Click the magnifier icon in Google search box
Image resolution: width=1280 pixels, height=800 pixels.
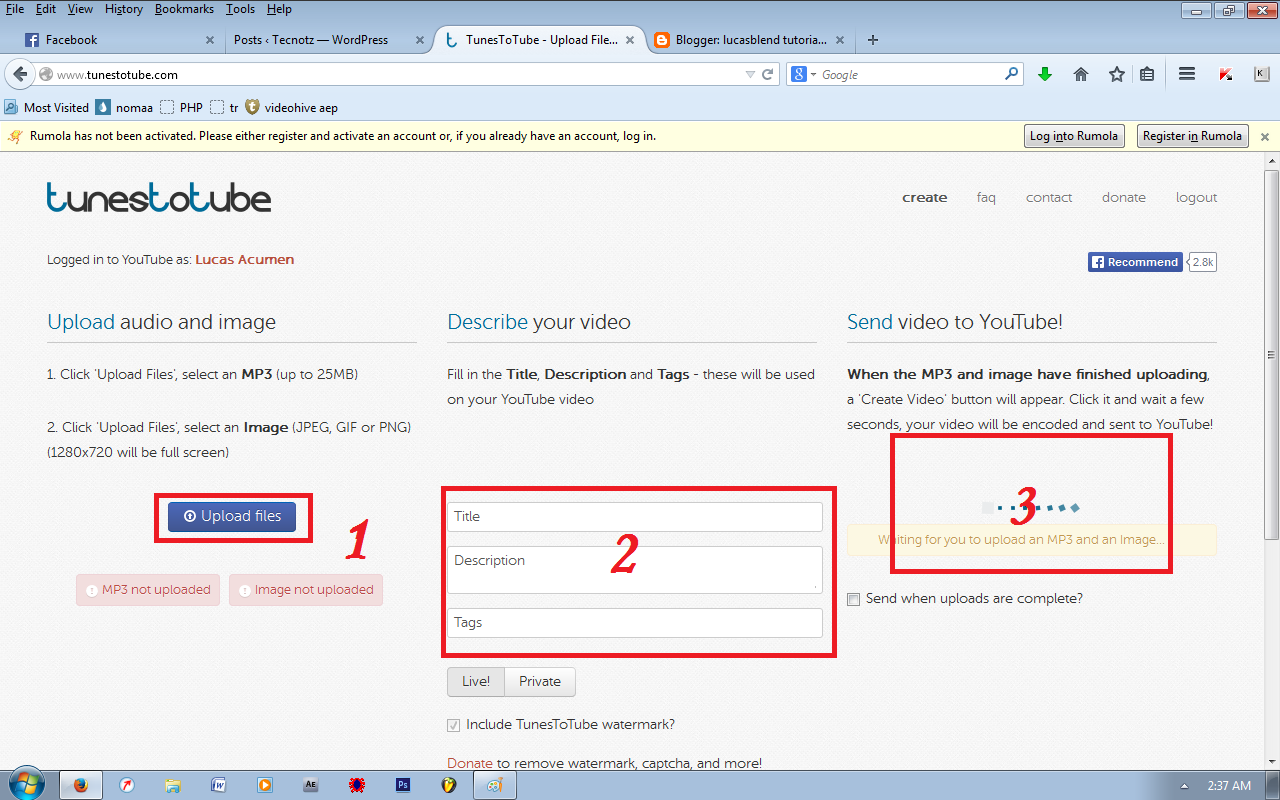(1011, 74)
